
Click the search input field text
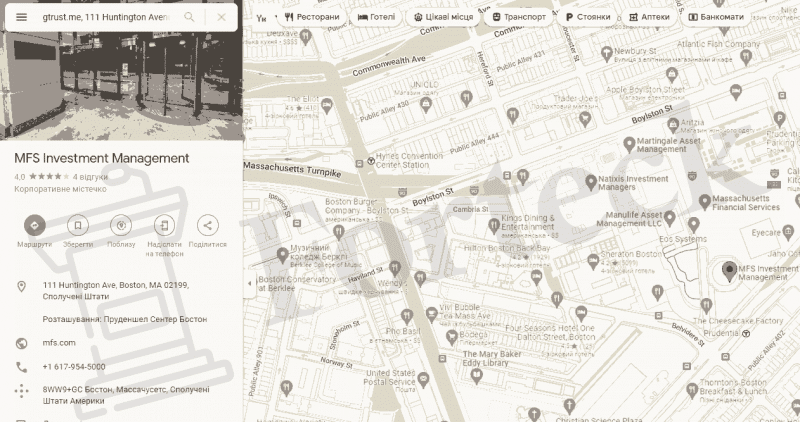pyautogui.click(x=106, y=17)
